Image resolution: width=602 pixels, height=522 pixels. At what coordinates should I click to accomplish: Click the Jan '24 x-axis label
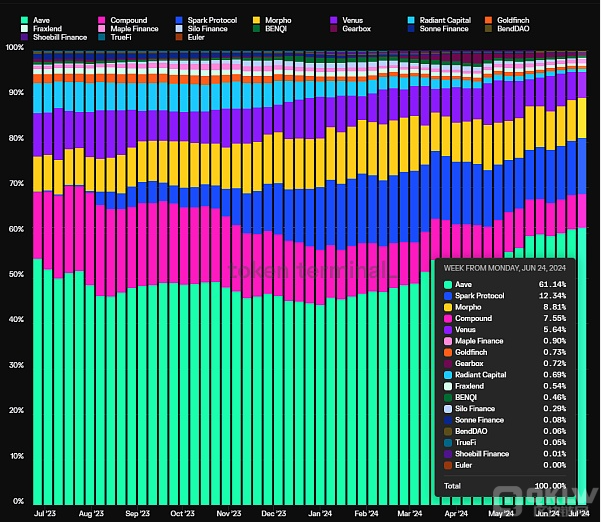320,514
